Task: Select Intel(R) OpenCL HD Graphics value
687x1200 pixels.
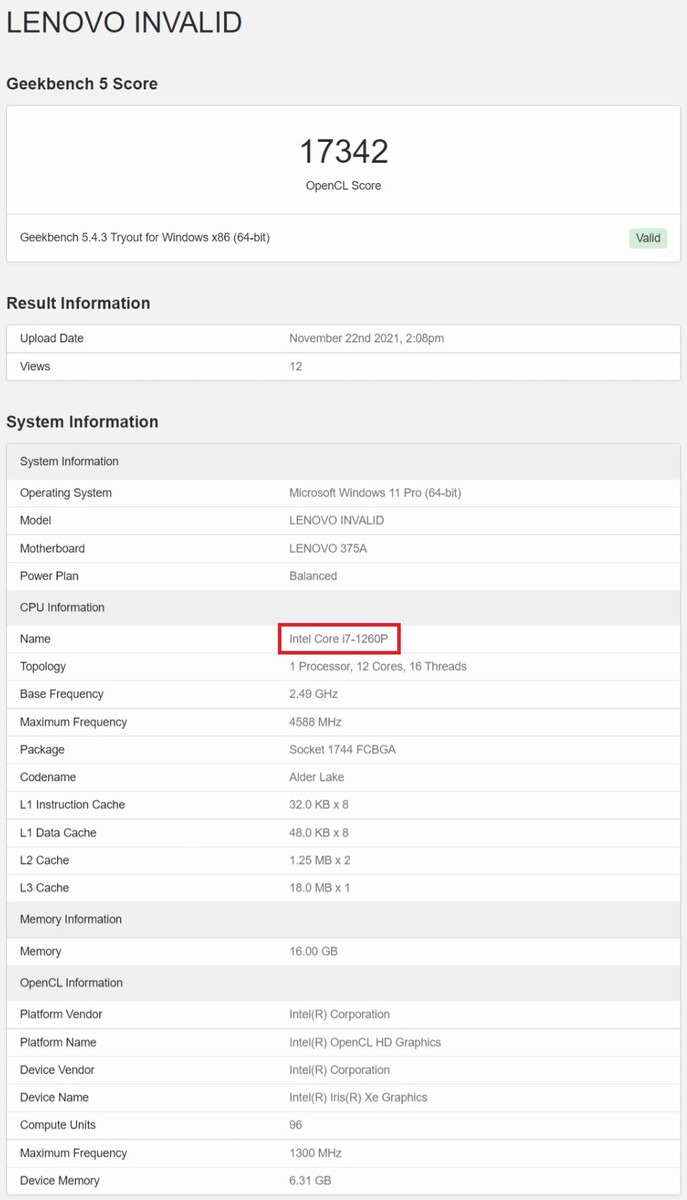Action: click(365, 1042)
